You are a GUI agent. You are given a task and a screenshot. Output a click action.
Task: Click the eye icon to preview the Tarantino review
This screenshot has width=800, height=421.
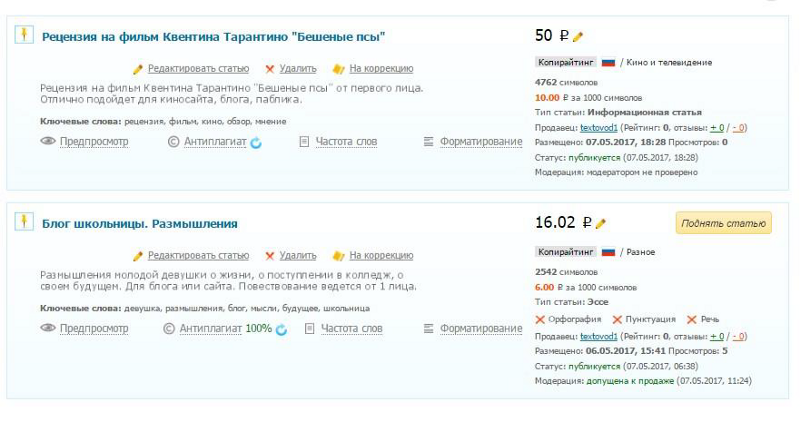(x=47, y=142)
